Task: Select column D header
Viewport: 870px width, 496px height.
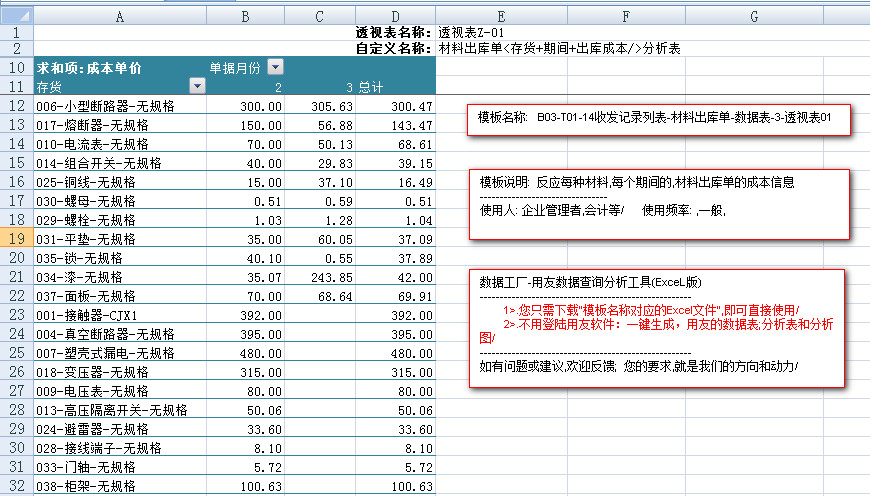Action: [x=396, y=17]
